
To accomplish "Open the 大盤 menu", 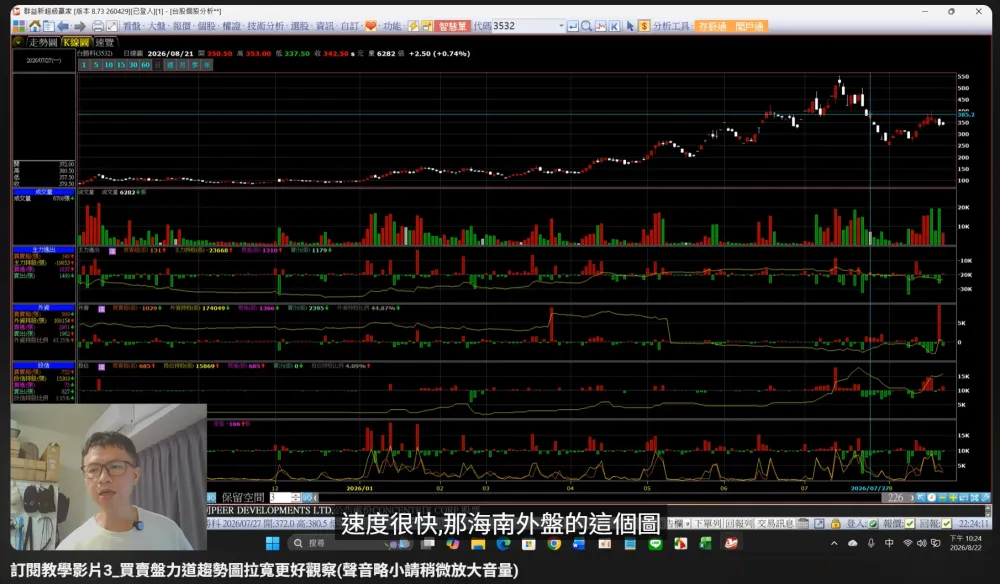I will tap(157, 26).
